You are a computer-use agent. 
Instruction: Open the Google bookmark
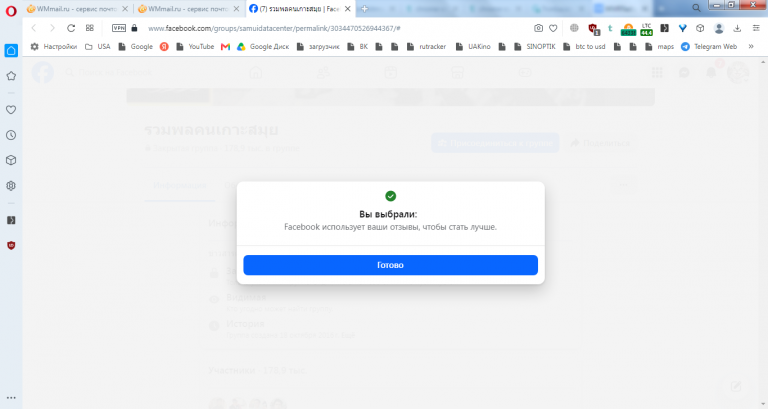[136, 47]
